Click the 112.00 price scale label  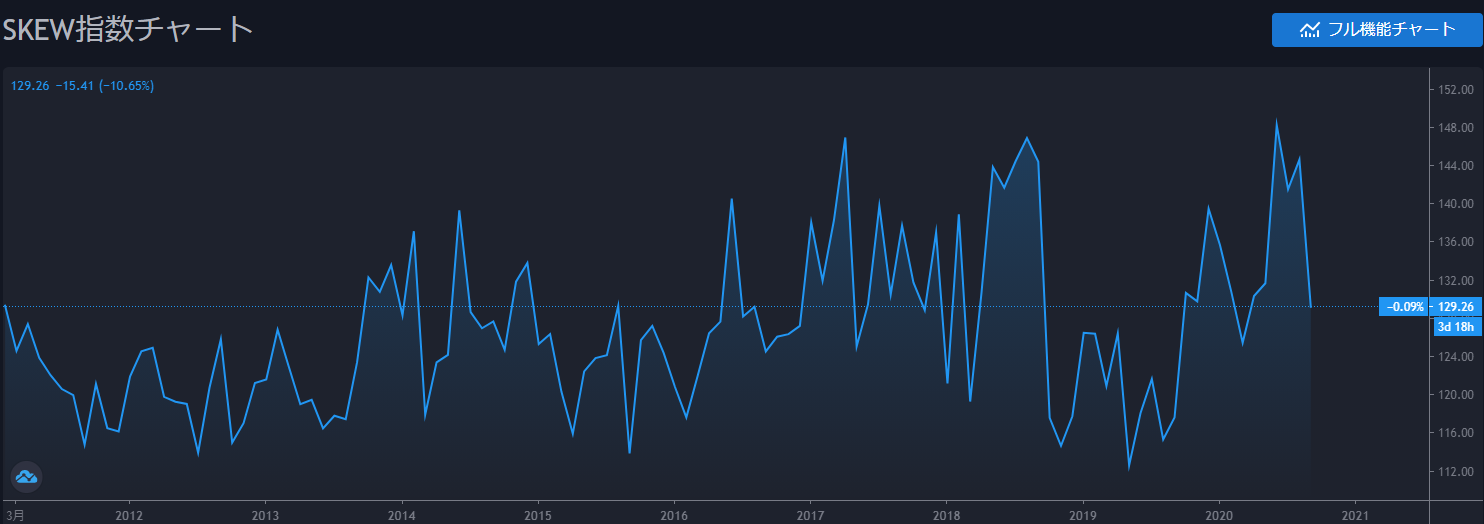coord(1456,471)
